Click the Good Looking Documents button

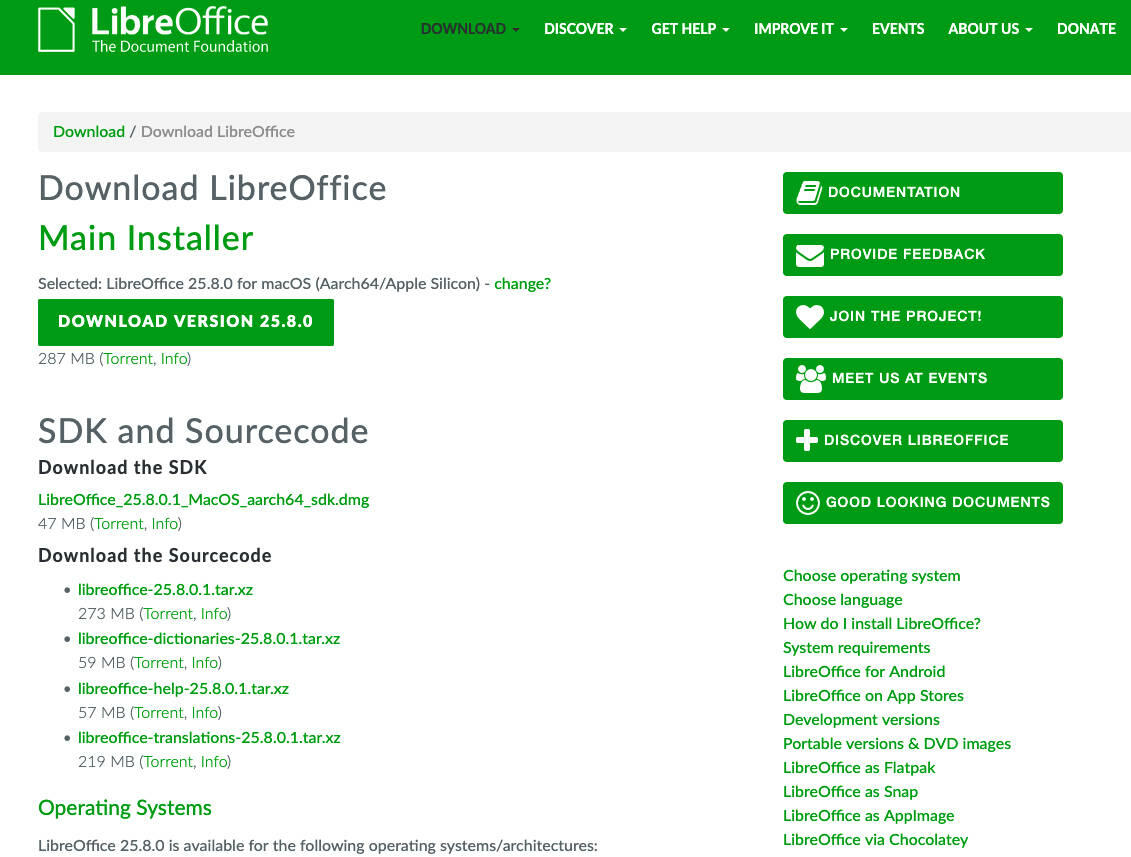point(923,503)
